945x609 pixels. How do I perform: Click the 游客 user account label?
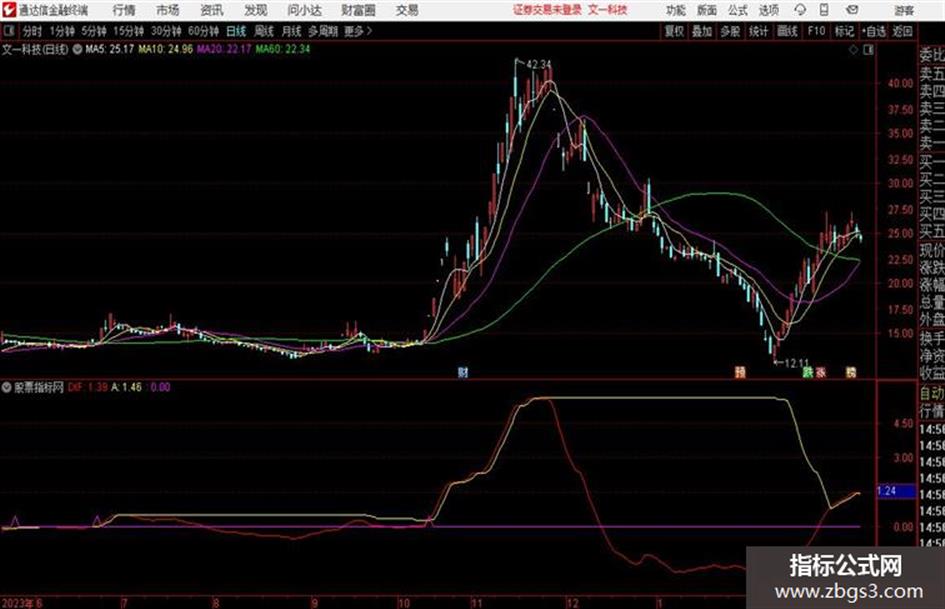tap(903, 10)
